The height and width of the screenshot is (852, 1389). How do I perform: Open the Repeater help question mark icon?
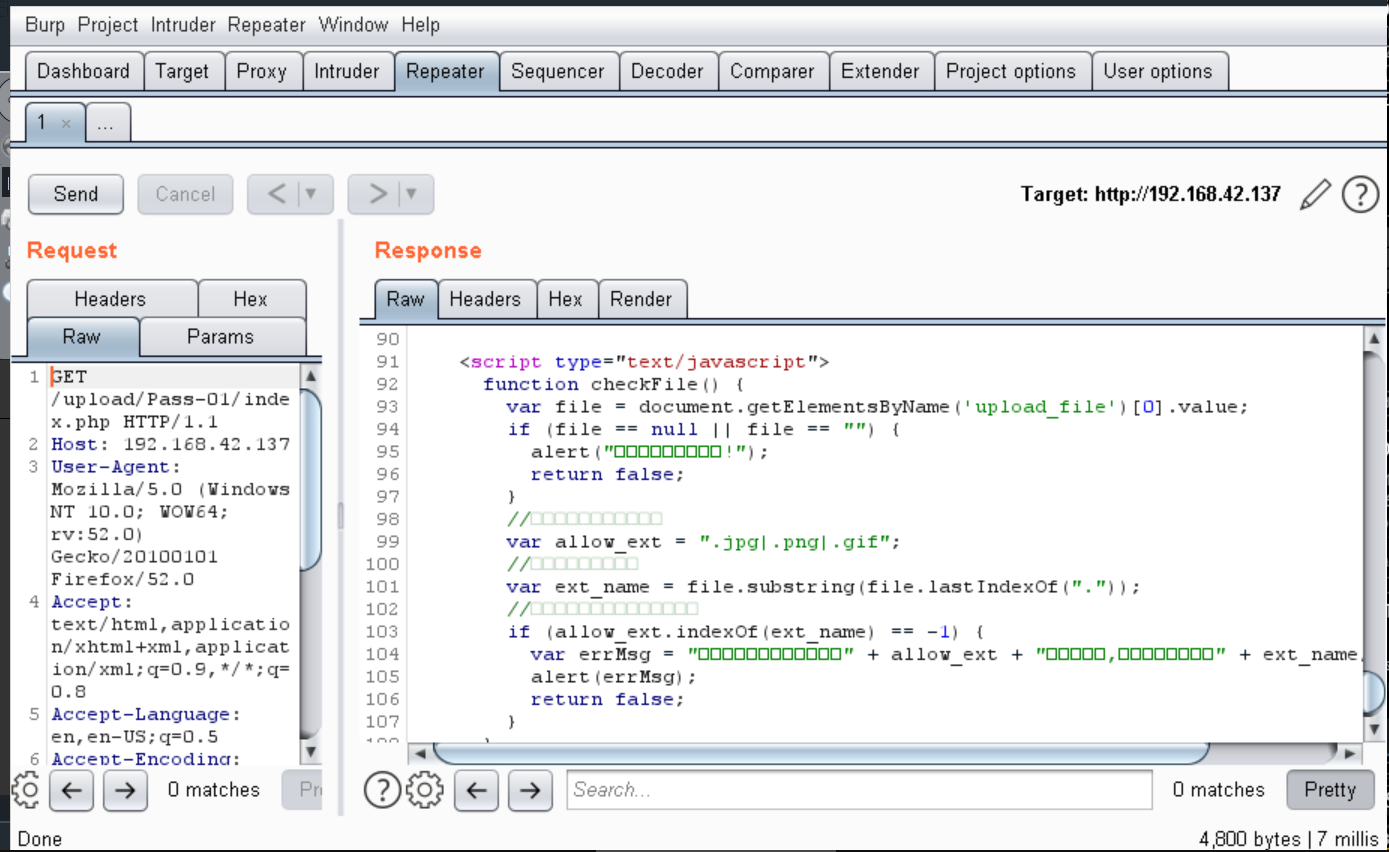pyautogui.click(x=1360, y=194)
